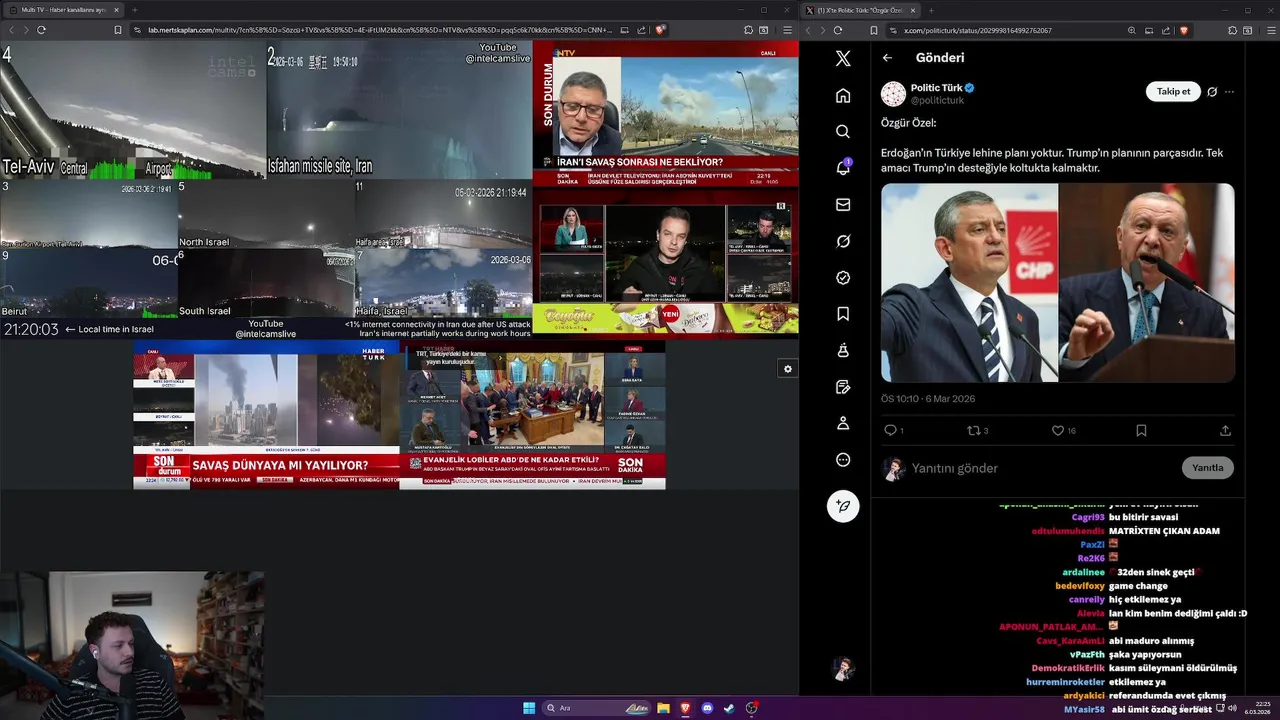Open account switcher avatar in X sidebar
This screenshot has height=720, width=1280.
[x=843, y=668]
